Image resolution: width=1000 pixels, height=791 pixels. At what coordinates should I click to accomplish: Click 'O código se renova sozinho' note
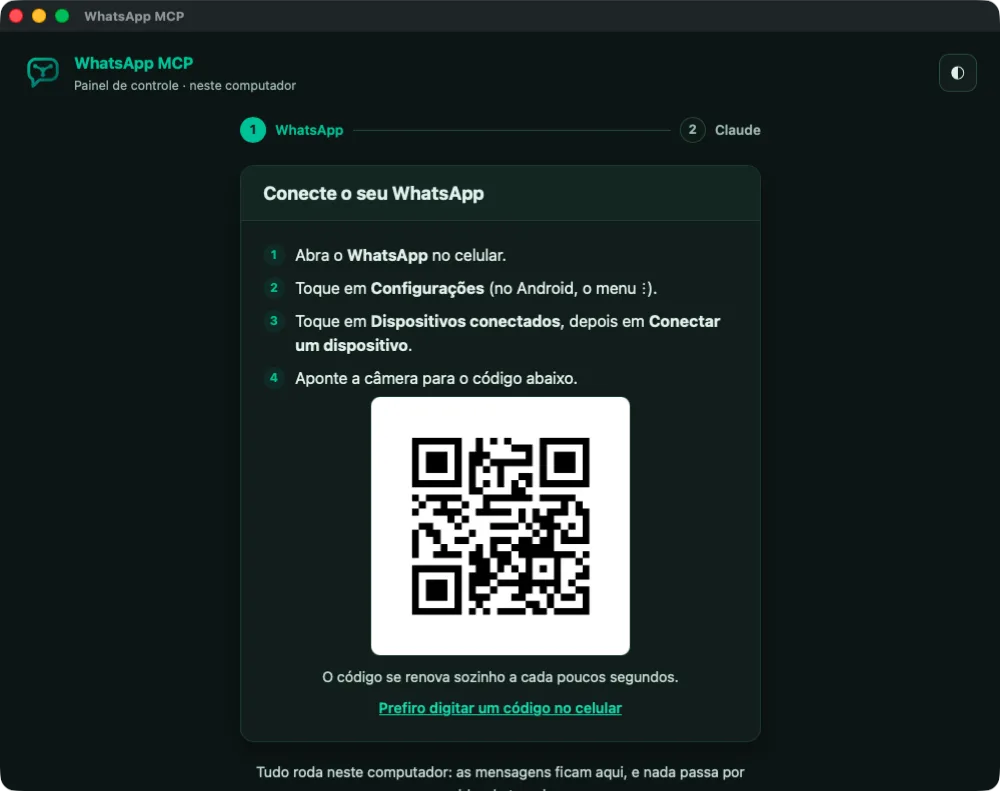click(x=500, y=677)
